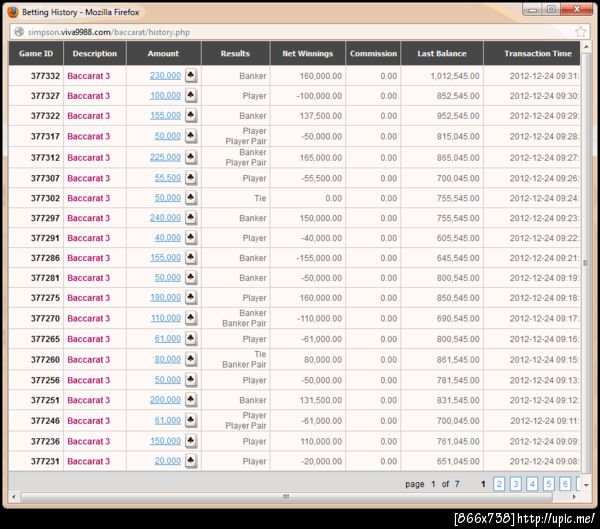Image resolution: width=600 pixels, height=529 pixels.
Task: Click the Amount column header
Action: [x=163, y=53]
